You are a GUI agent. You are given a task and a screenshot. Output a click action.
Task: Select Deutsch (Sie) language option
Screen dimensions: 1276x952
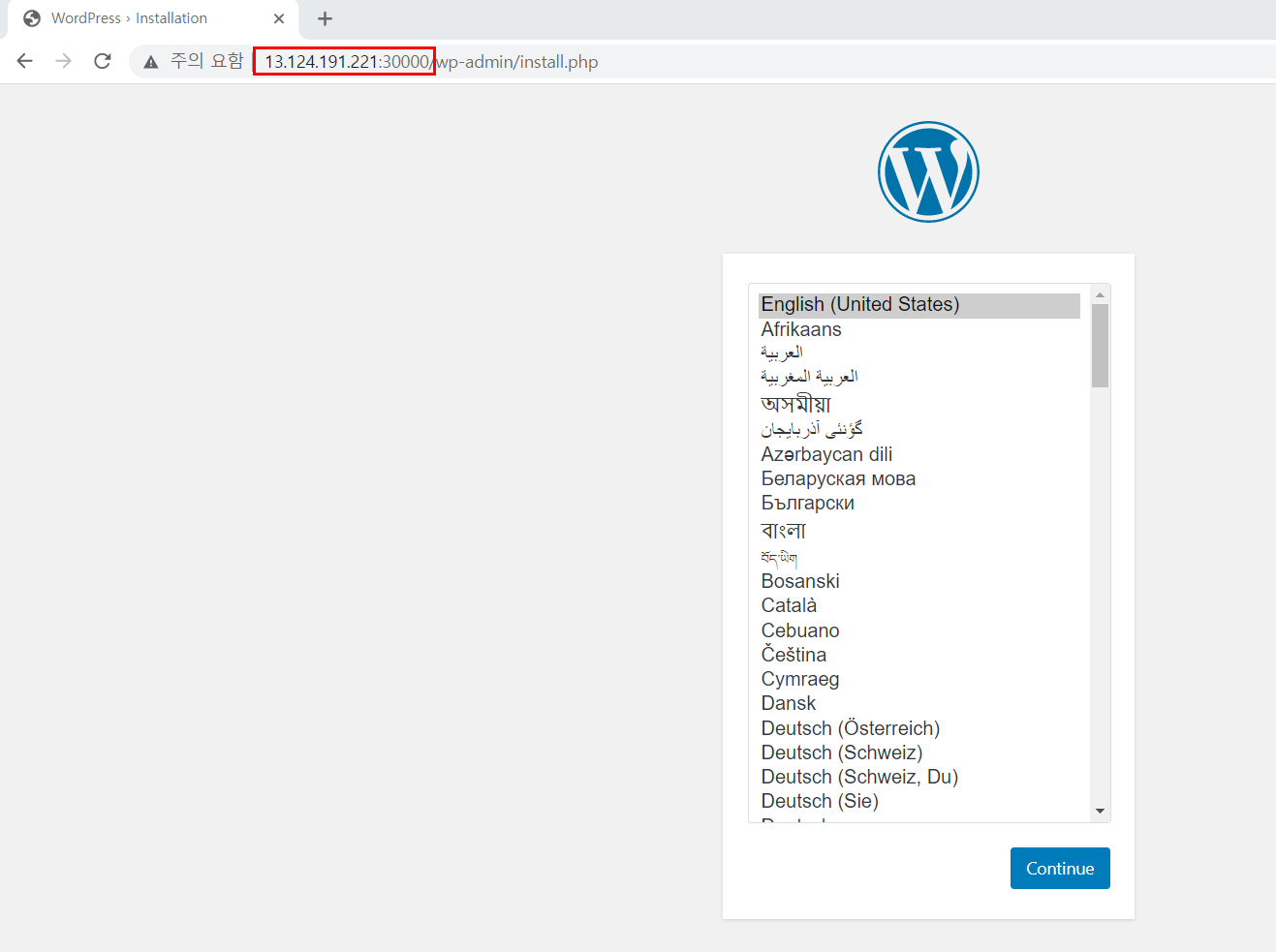coord(918,801)
